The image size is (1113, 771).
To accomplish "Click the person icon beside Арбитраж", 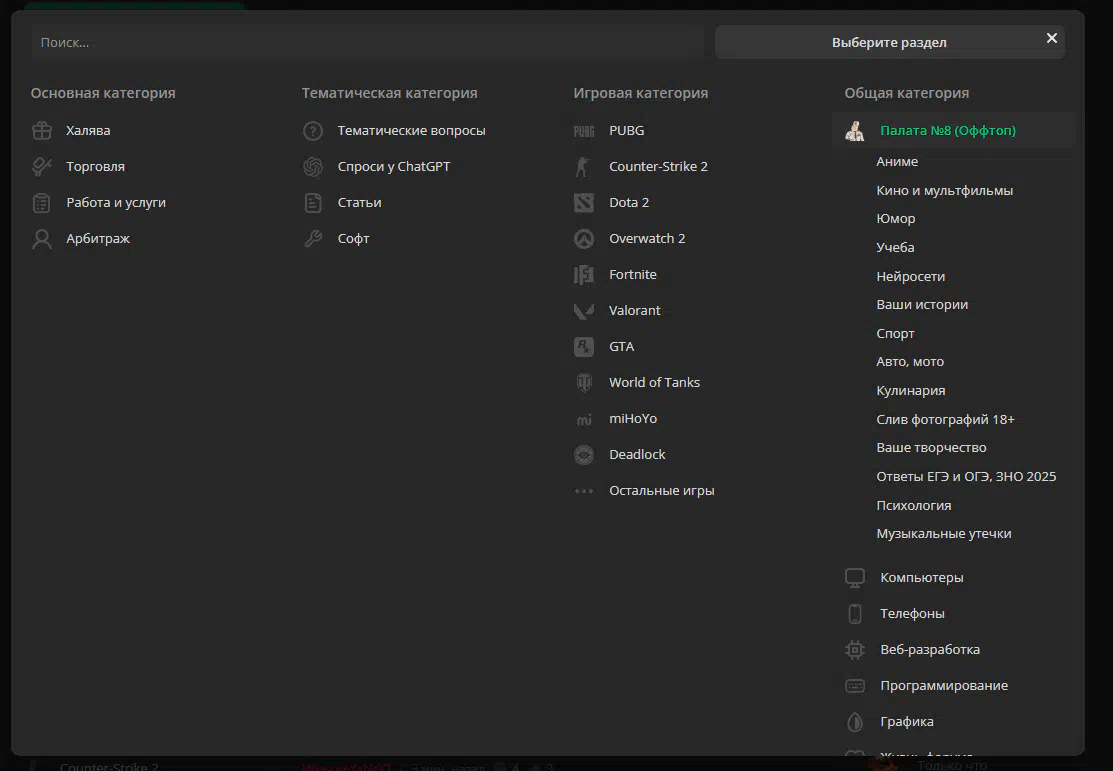I will tap(42, 239).
